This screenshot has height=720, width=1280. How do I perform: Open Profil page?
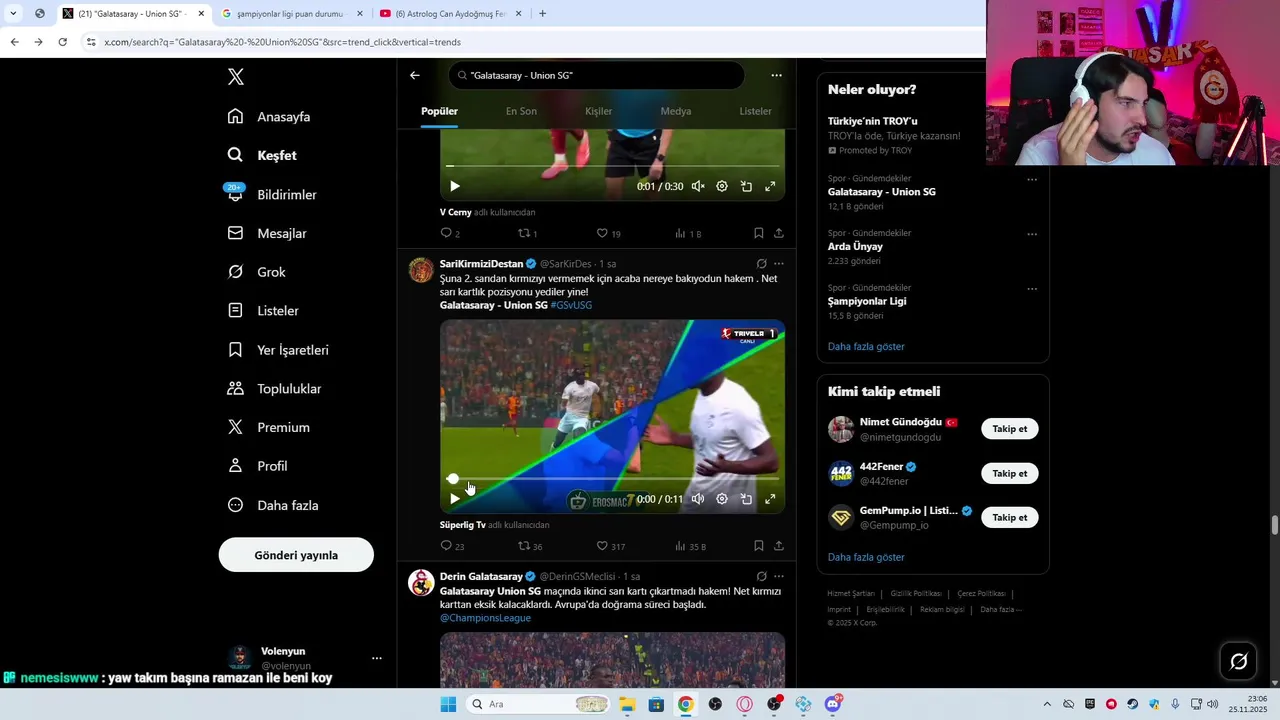(257, 466)
